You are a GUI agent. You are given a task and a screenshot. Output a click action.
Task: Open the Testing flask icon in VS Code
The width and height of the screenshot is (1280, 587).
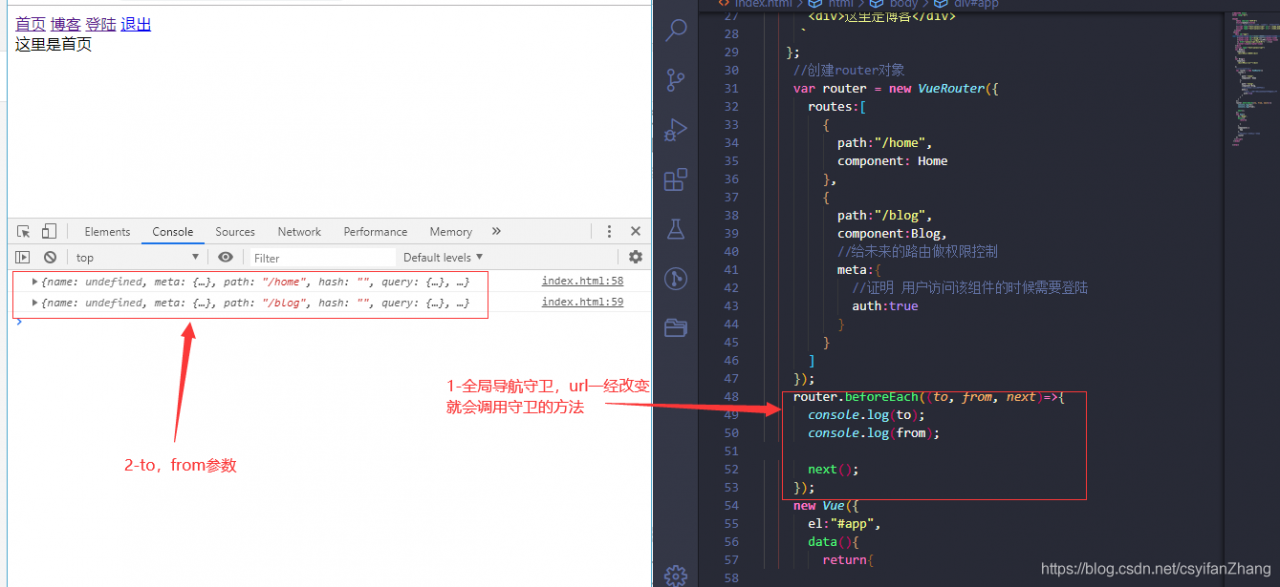click(x=676, y=229)
